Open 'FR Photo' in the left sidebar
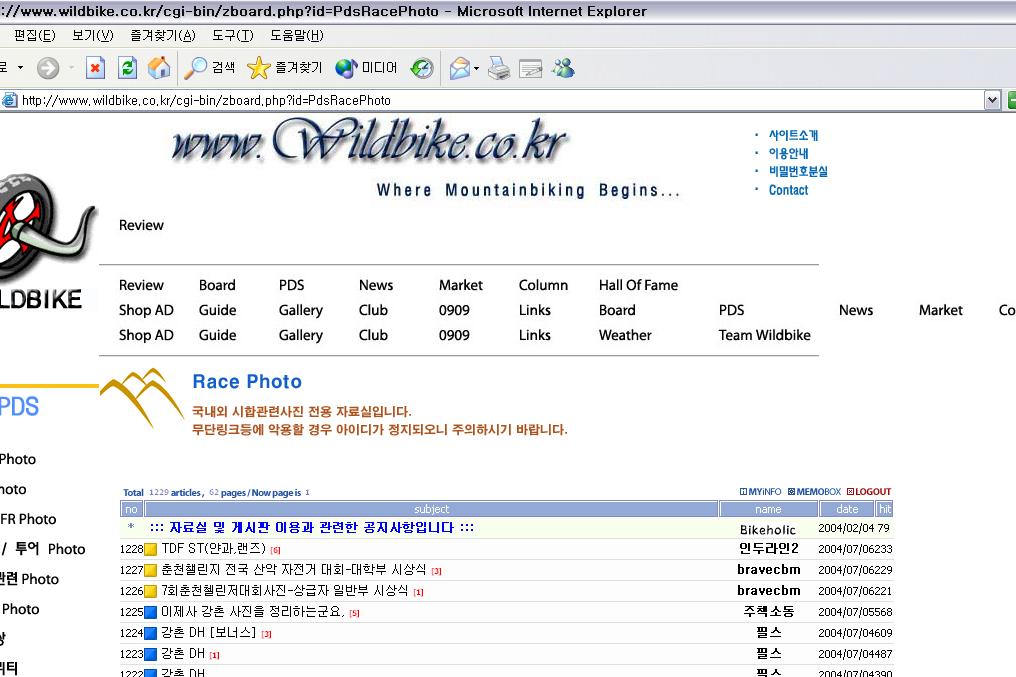 pos(29,519)
